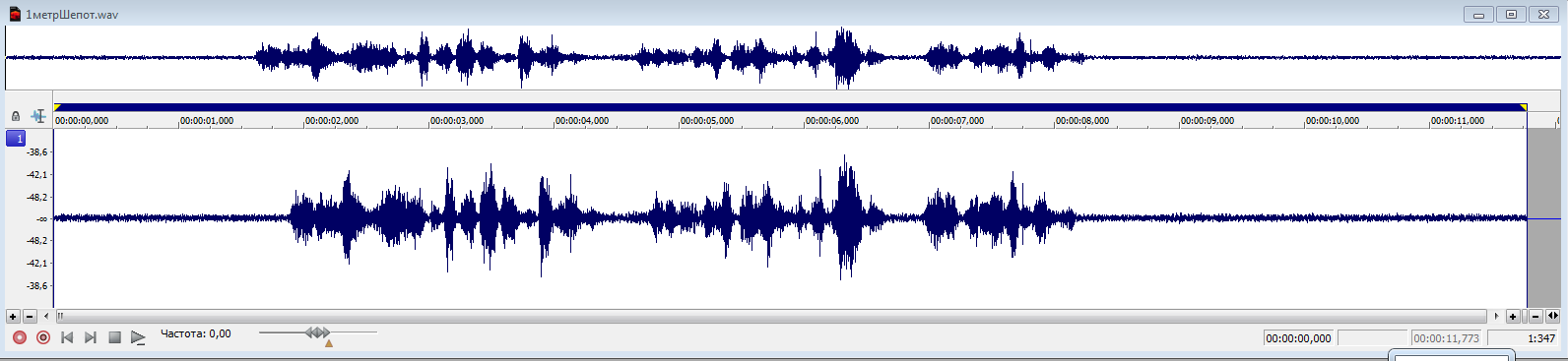Click the playback rate scrub slider

318,333
